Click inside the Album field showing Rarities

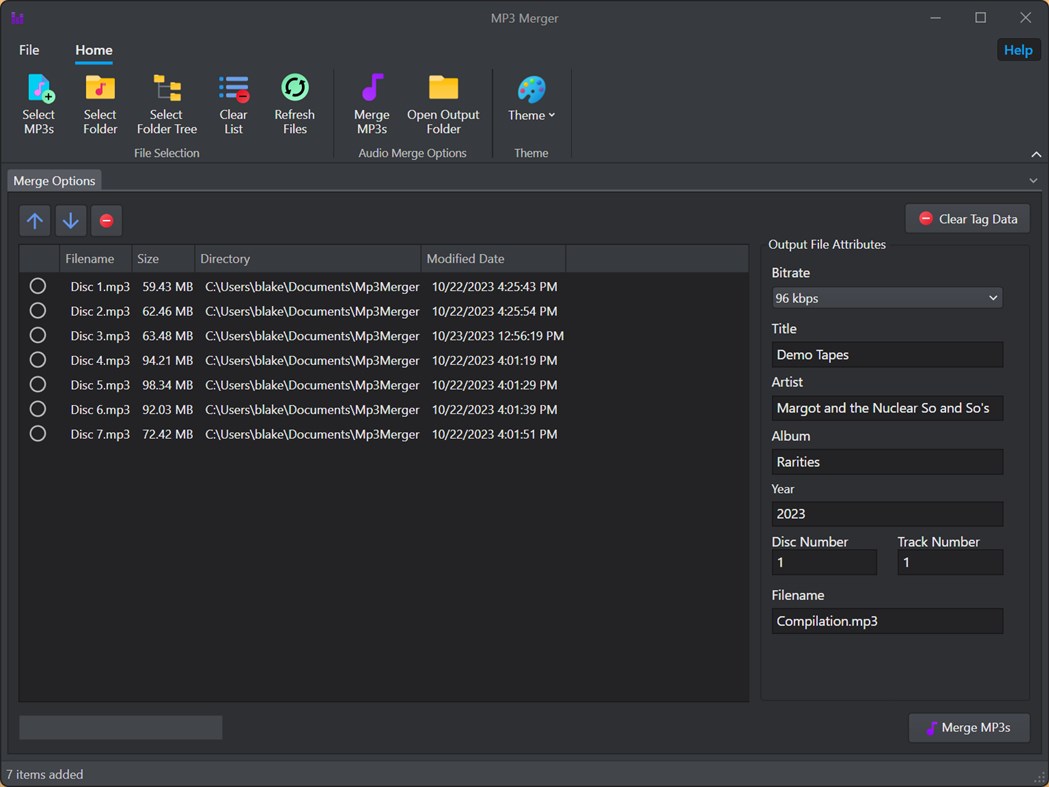click(886, 461)
